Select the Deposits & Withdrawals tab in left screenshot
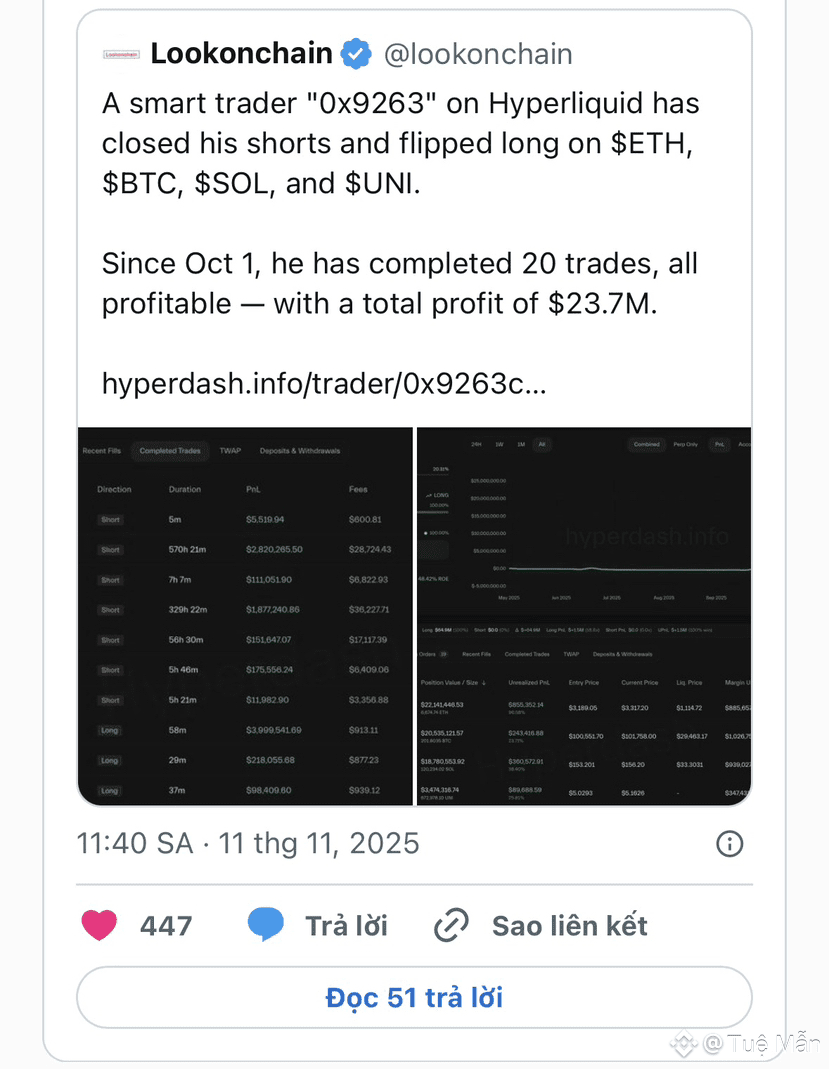Viewport: 829px width, 1069px height. pyautogui.click(x=299, y=451)
